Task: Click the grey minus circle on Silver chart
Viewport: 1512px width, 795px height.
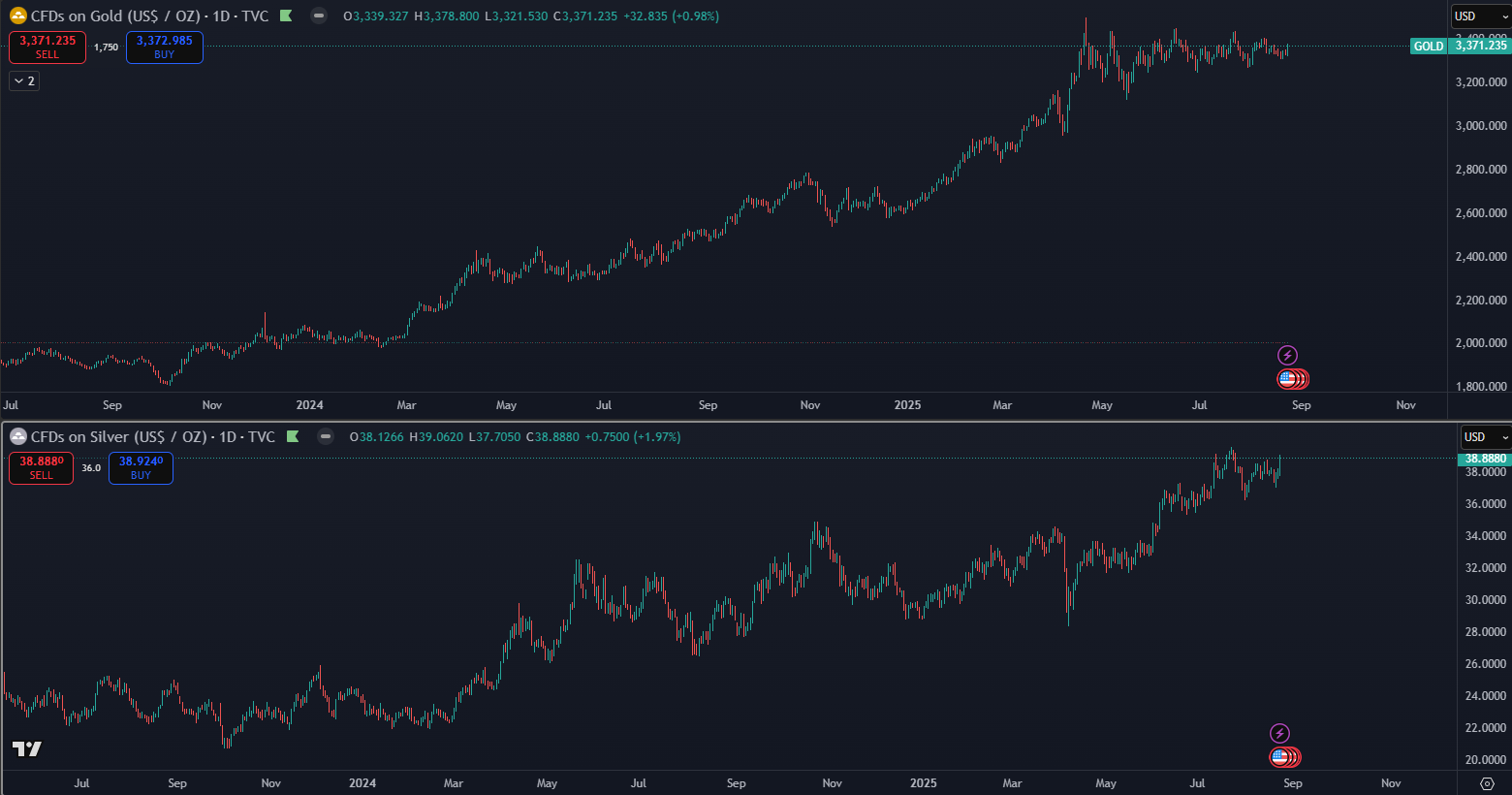Action: pyautogui.click(x=326, y=436)
